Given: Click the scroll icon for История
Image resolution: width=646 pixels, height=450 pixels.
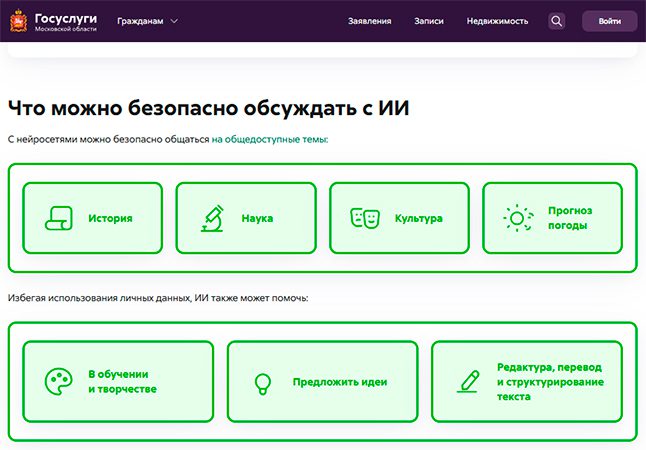Looking at the screenshot, I should click(x=58, y=218).
